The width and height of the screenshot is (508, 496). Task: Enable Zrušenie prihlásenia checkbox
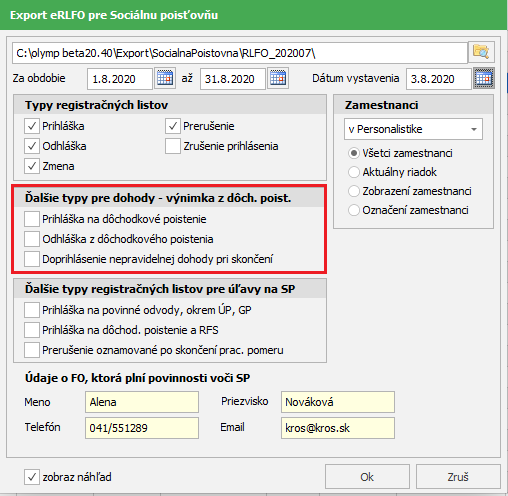[173, 146]
